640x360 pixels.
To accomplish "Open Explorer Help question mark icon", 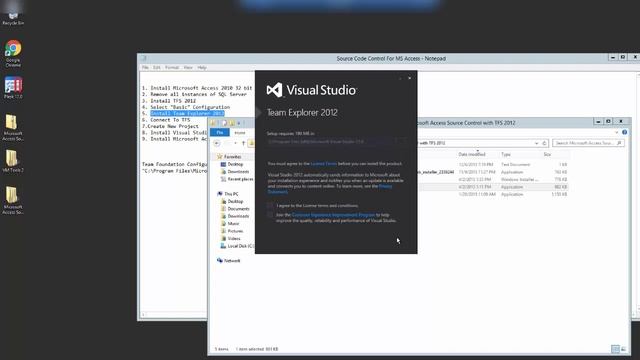I will [624, 132].
